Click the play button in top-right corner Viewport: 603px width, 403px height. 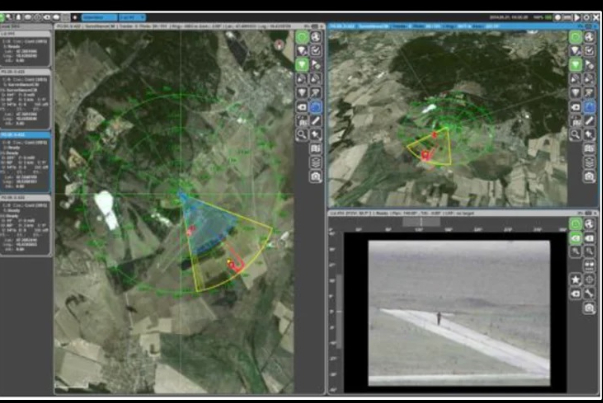click(575, 17)
